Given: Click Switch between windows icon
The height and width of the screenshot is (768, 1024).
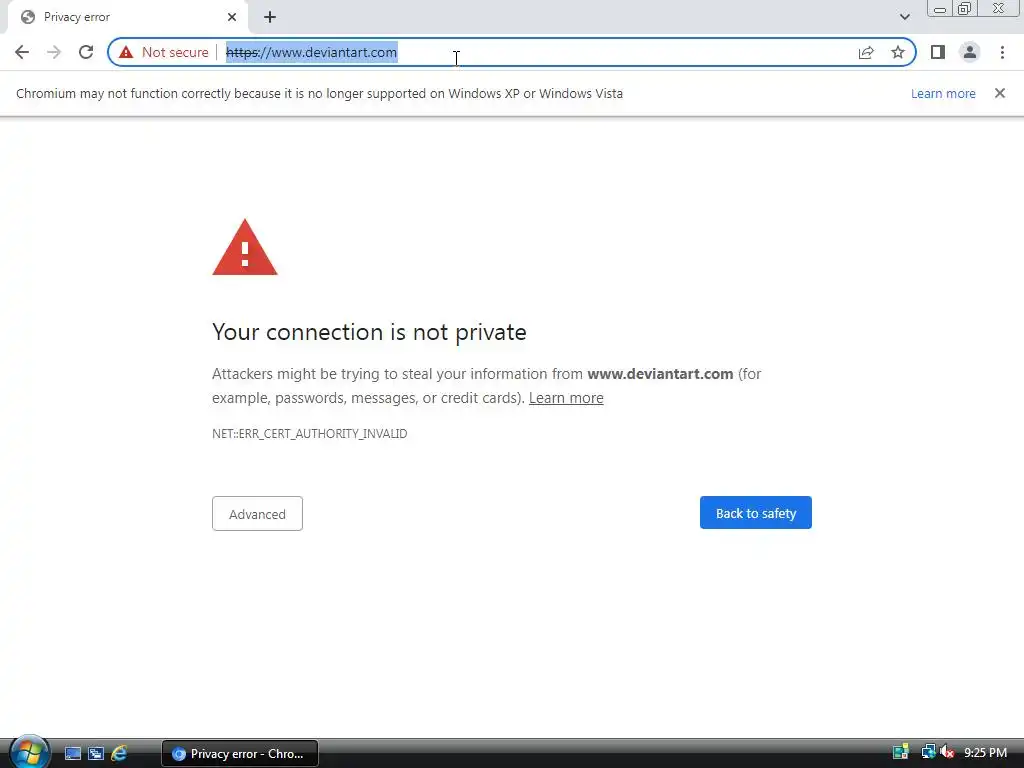Looking at the screenshot, I should point(96,754).
